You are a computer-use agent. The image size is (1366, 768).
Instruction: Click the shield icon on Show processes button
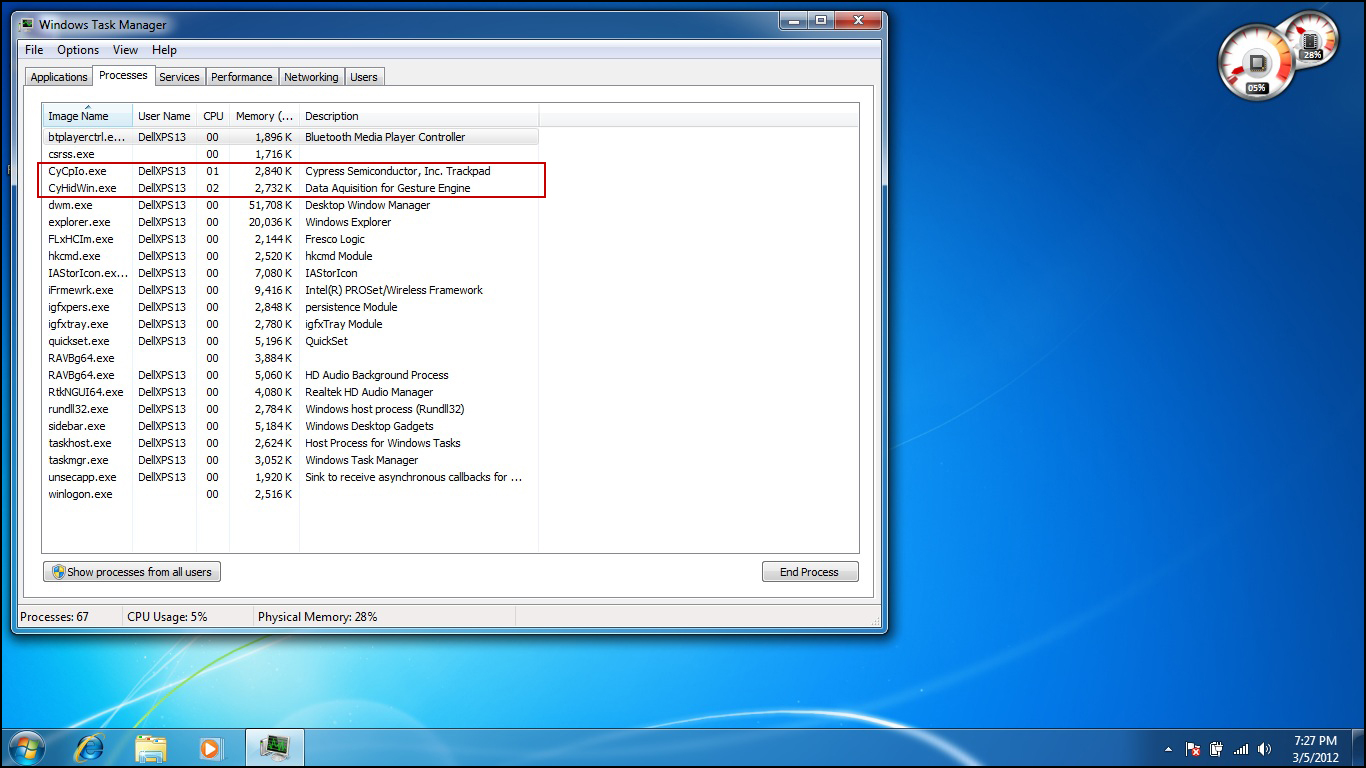[58, 572]
